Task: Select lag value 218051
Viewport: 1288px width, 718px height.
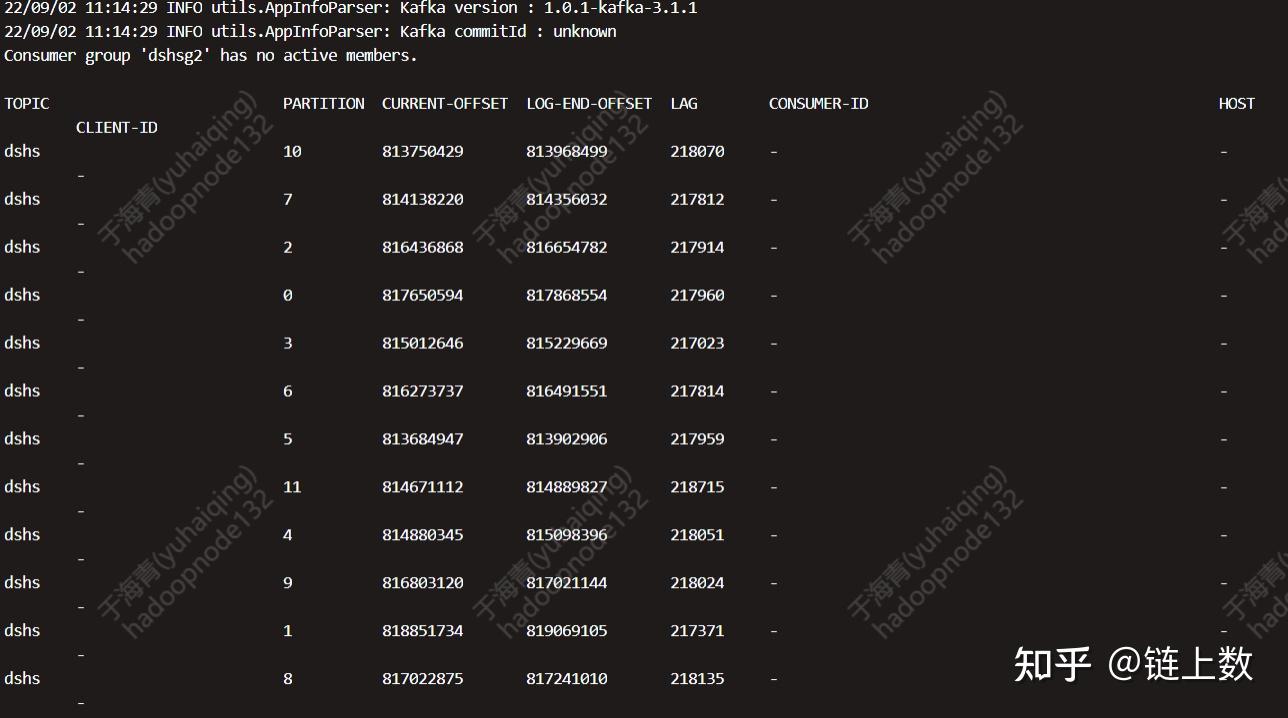Action: click(x=698, y=535)
